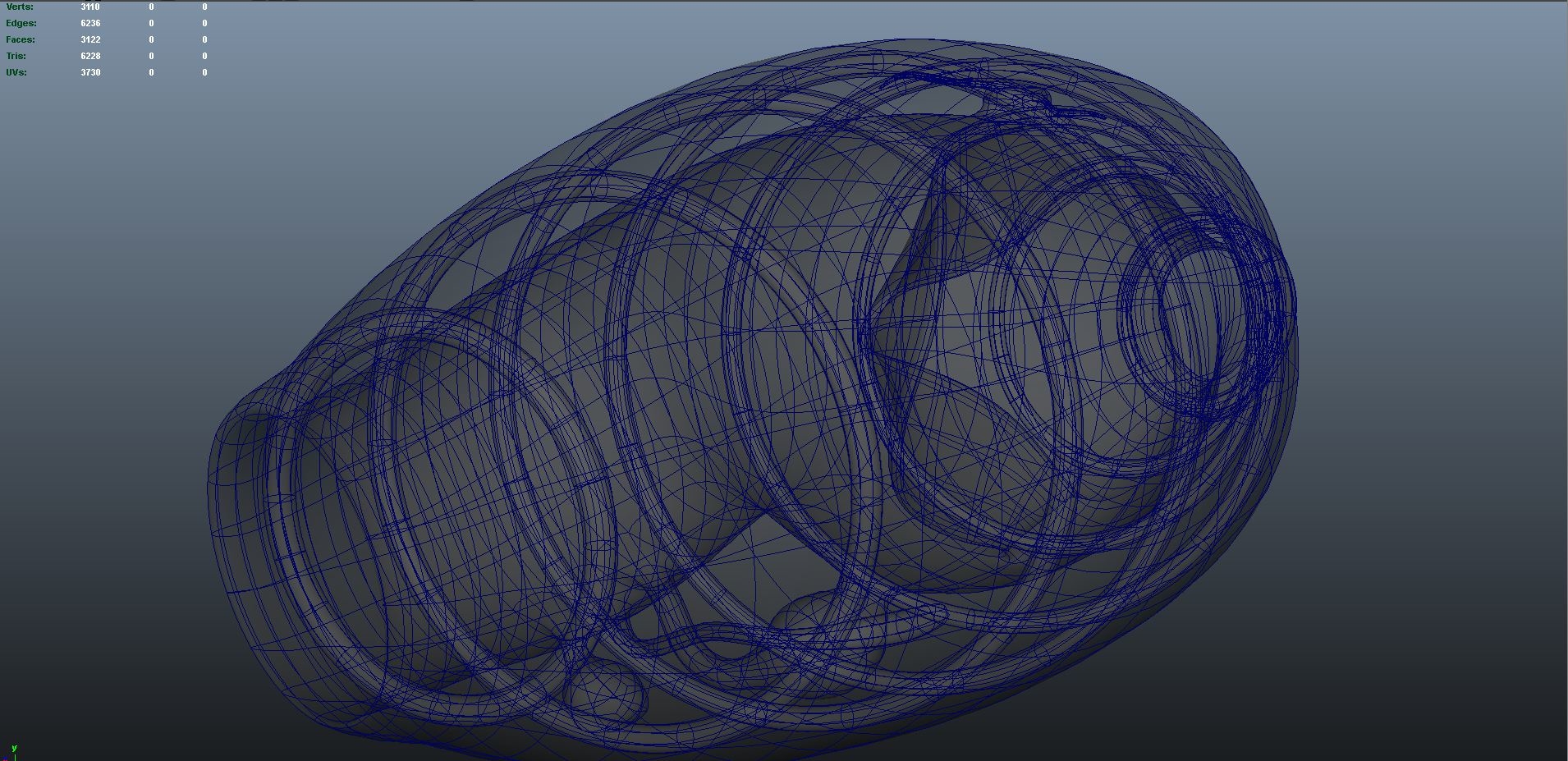
Task: Click the Faces count value 3122
Action: tap(90, 39)
